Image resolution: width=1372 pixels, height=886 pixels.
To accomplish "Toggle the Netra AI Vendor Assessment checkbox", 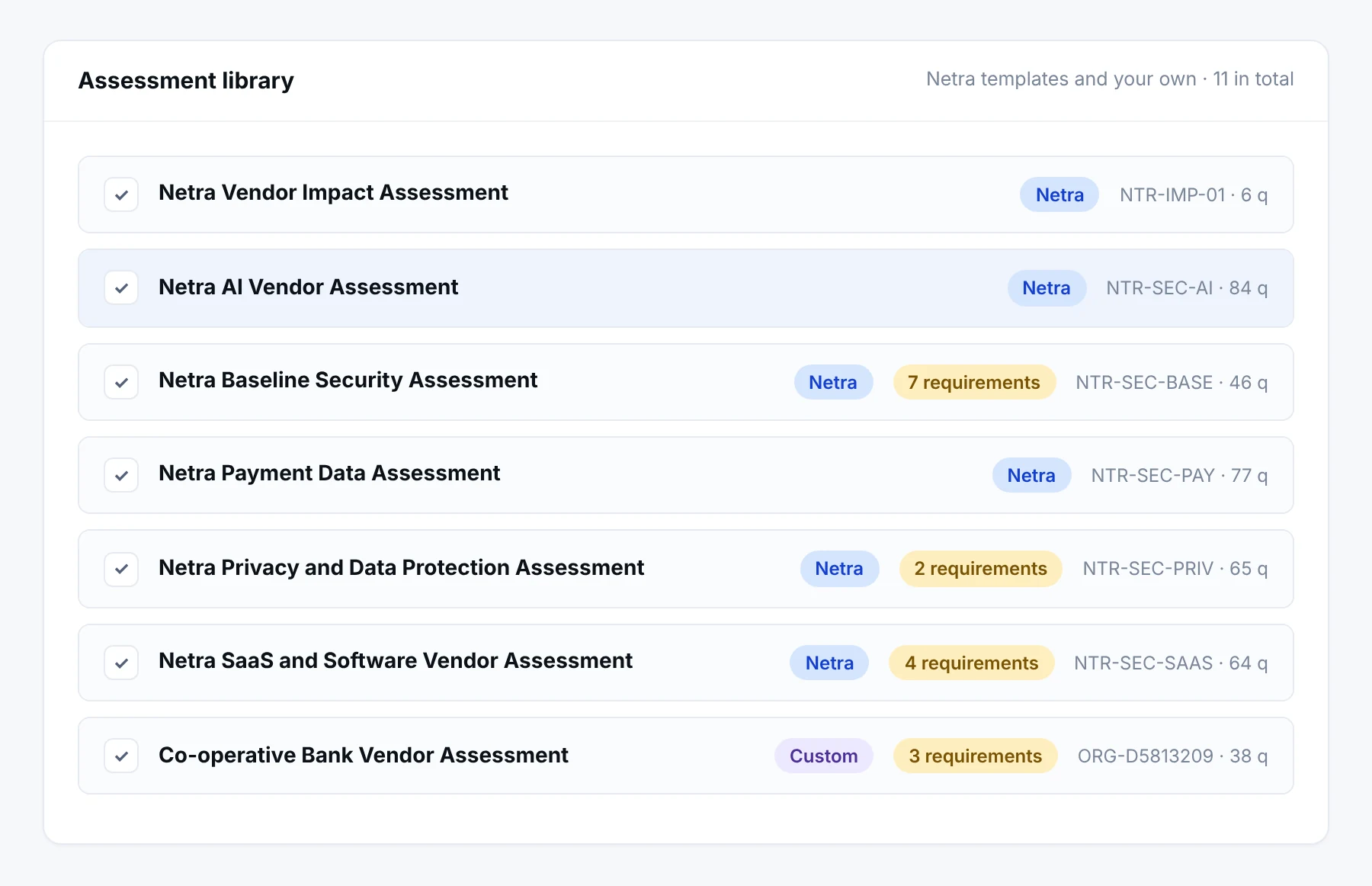I will pyautogui.click(x=121, y=288).
